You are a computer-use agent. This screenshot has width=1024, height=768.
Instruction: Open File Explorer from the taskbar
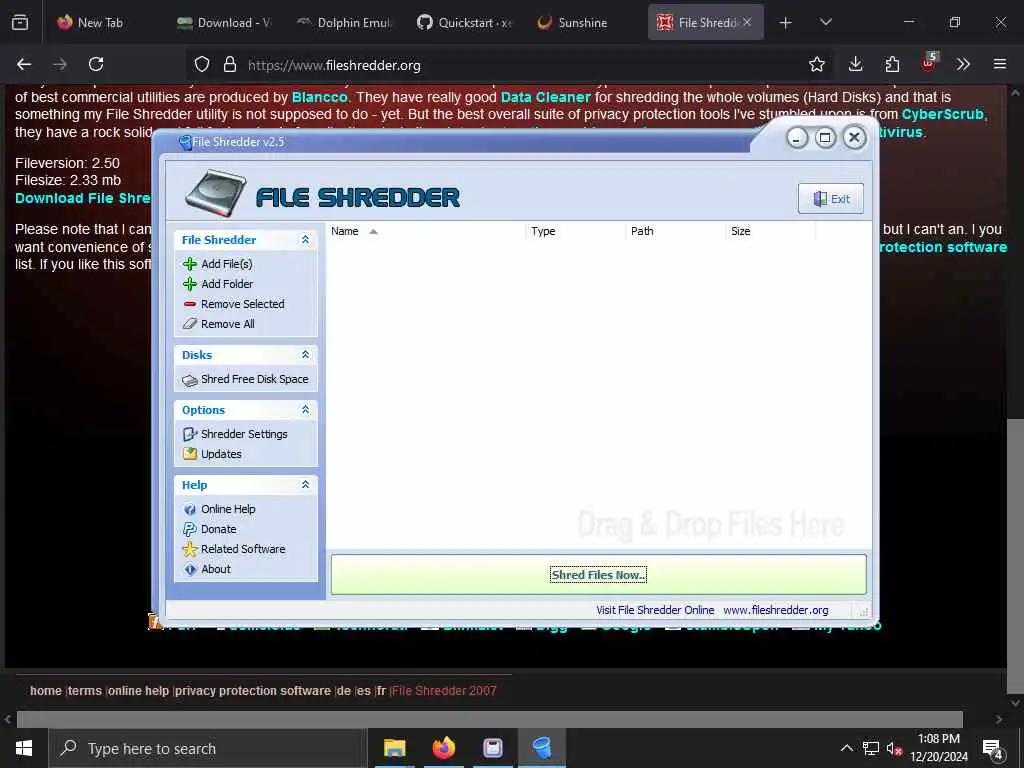(394, 748)
